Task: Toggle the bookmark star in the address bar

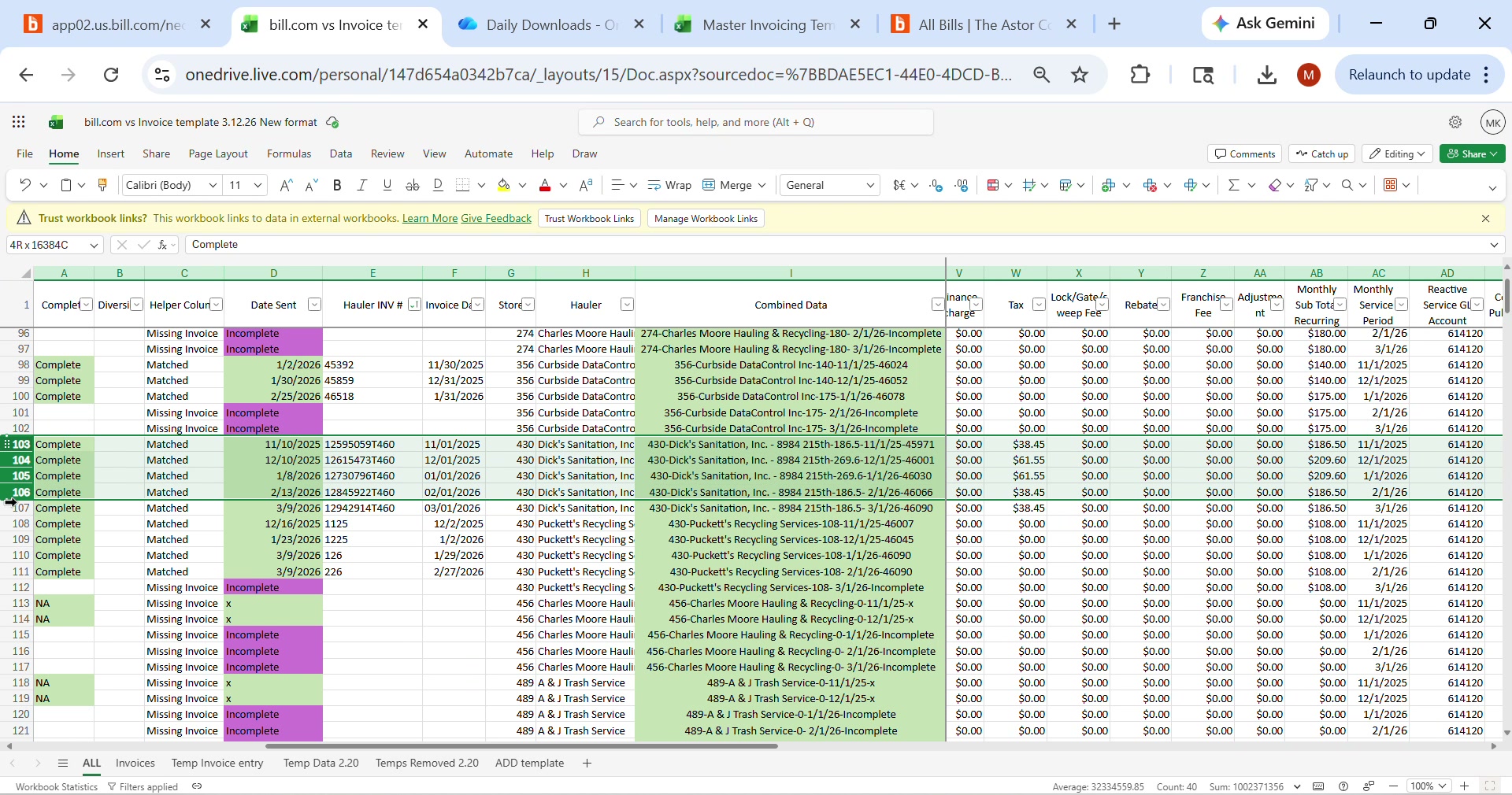Action: point(1080,75)
